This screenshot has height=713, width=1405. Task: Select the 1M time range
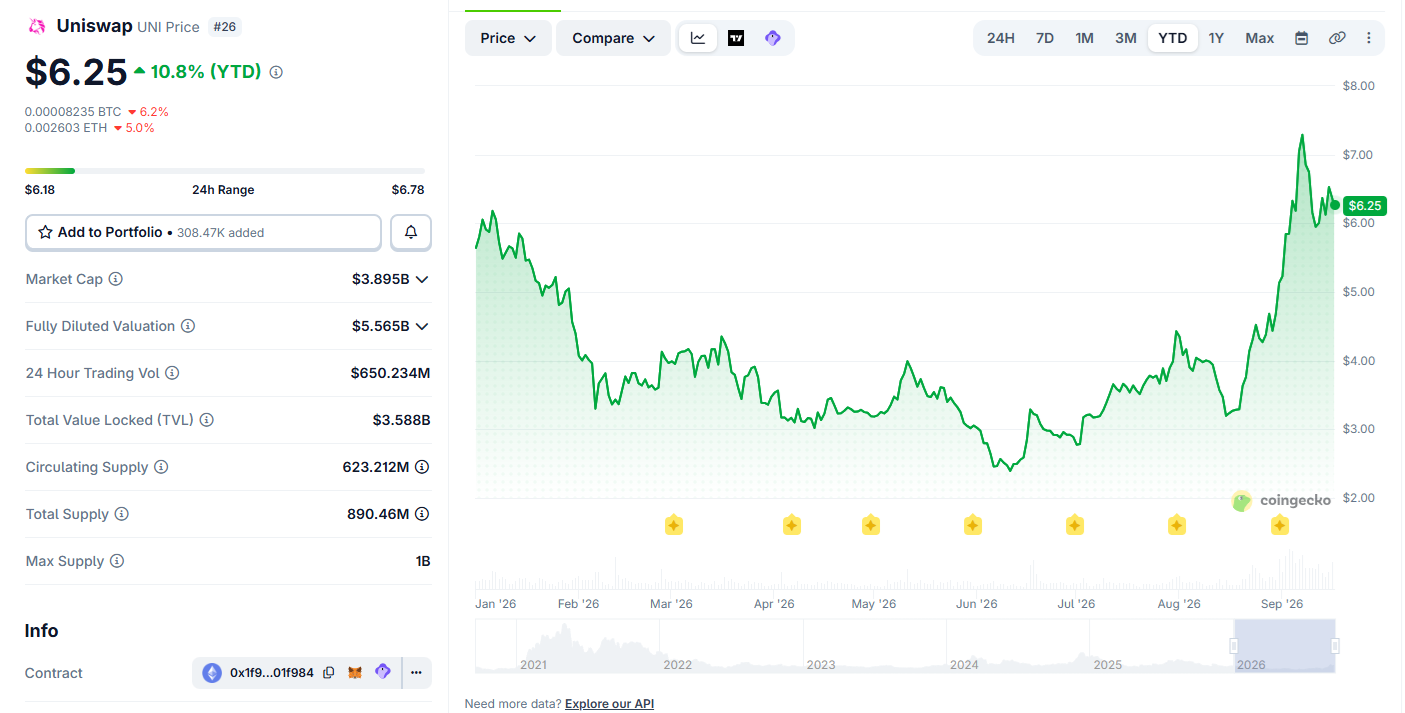1084,38
